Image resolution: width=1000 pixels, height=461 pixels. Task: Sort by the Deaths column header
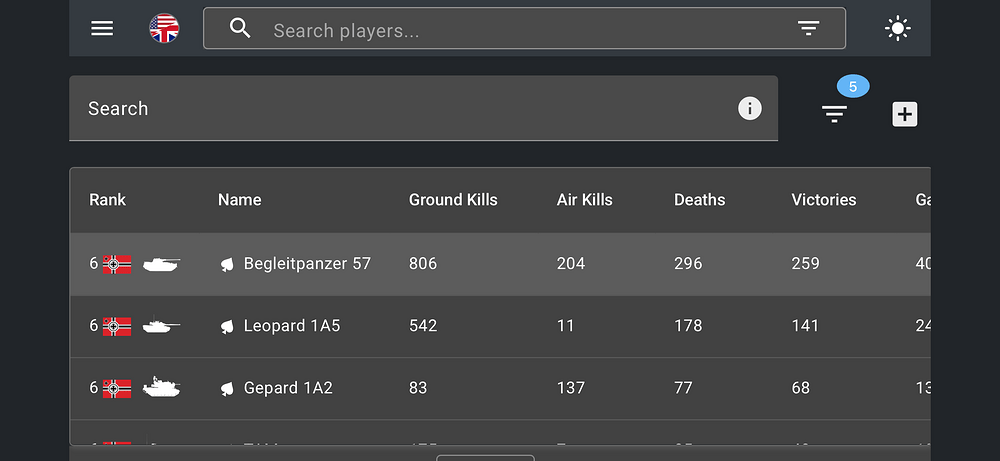click(x=699, y=200)
